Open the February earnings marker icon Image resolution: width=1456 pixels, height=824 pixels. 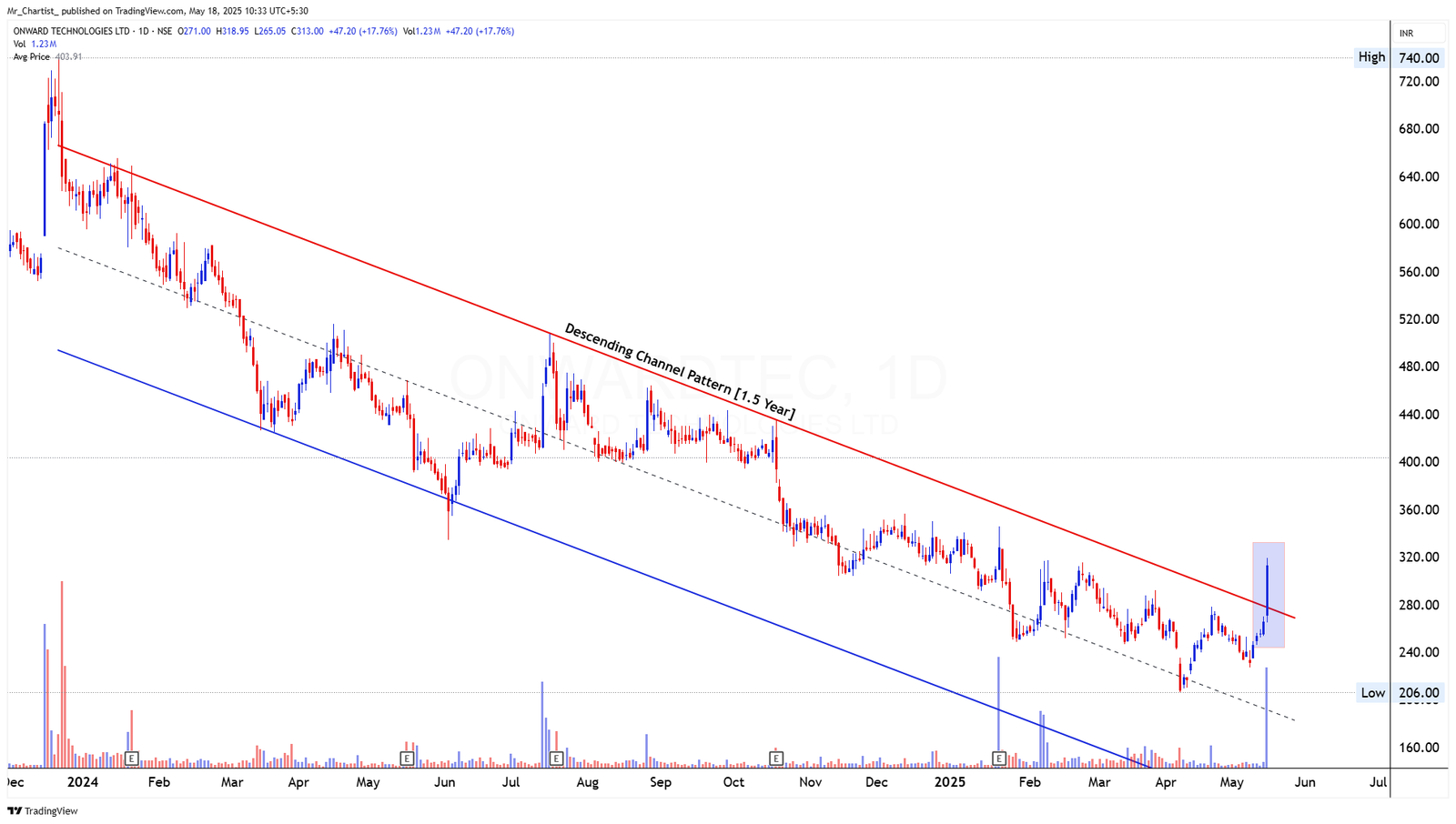pos(132,758)
